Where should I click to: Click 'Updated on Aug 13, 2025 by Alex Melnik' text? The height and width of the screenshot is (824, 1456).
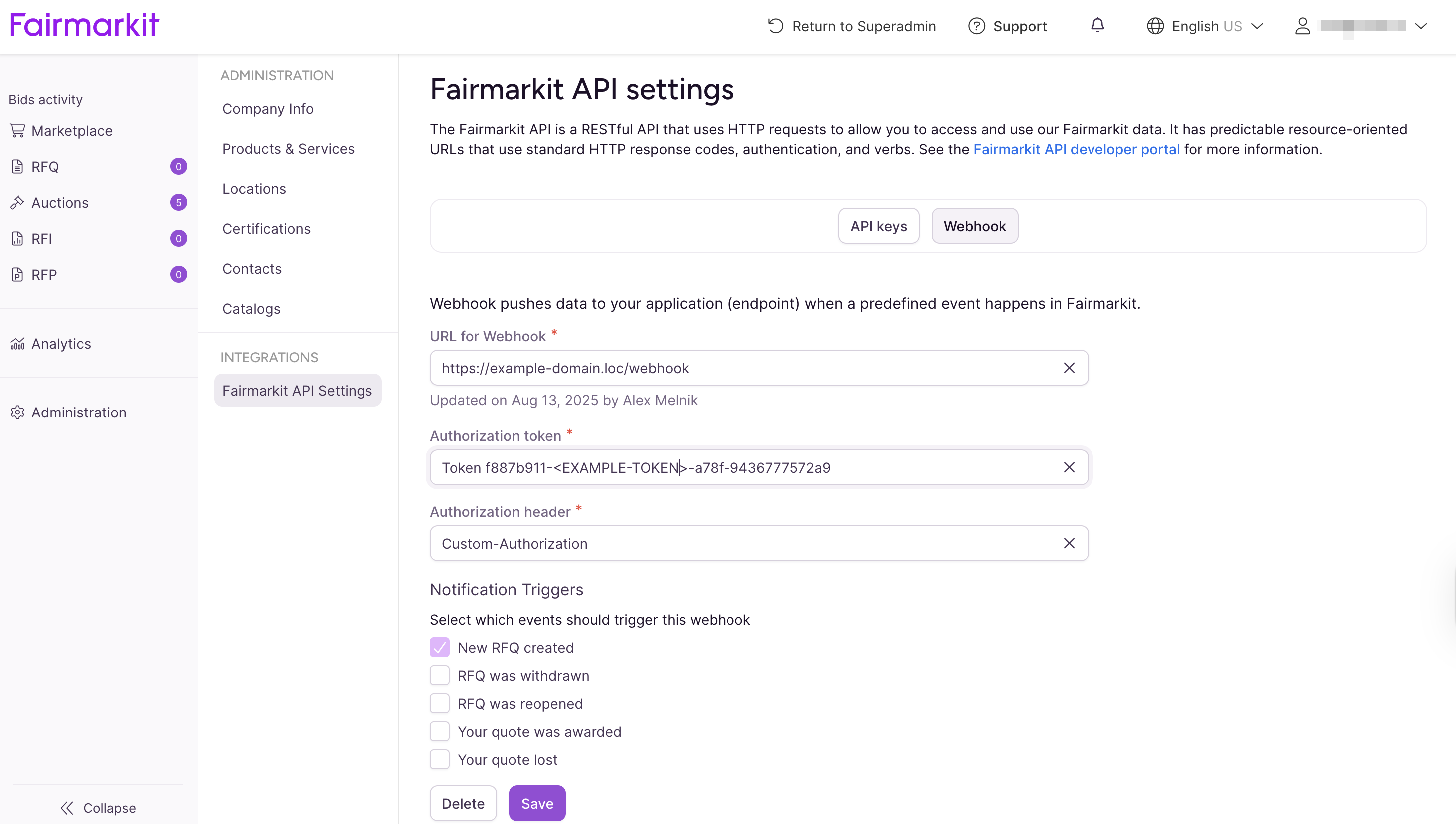(x=563, y=400)
